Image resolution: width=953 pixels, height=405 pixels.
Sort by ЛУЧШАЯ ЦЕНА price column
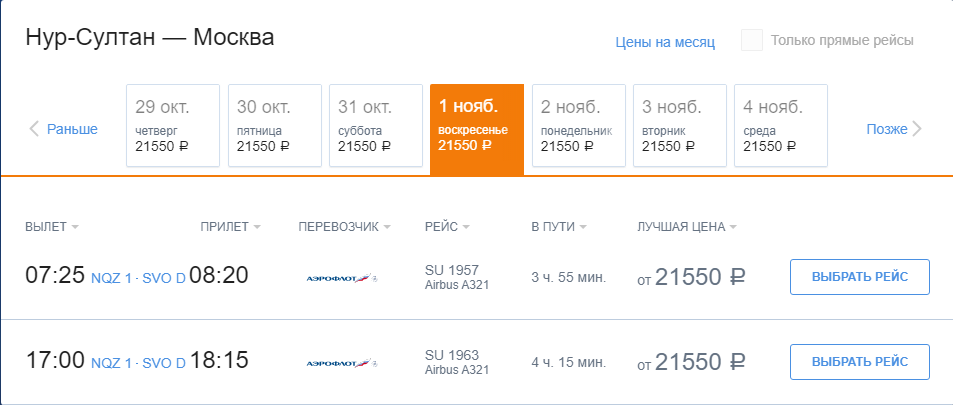click(686, 227)
